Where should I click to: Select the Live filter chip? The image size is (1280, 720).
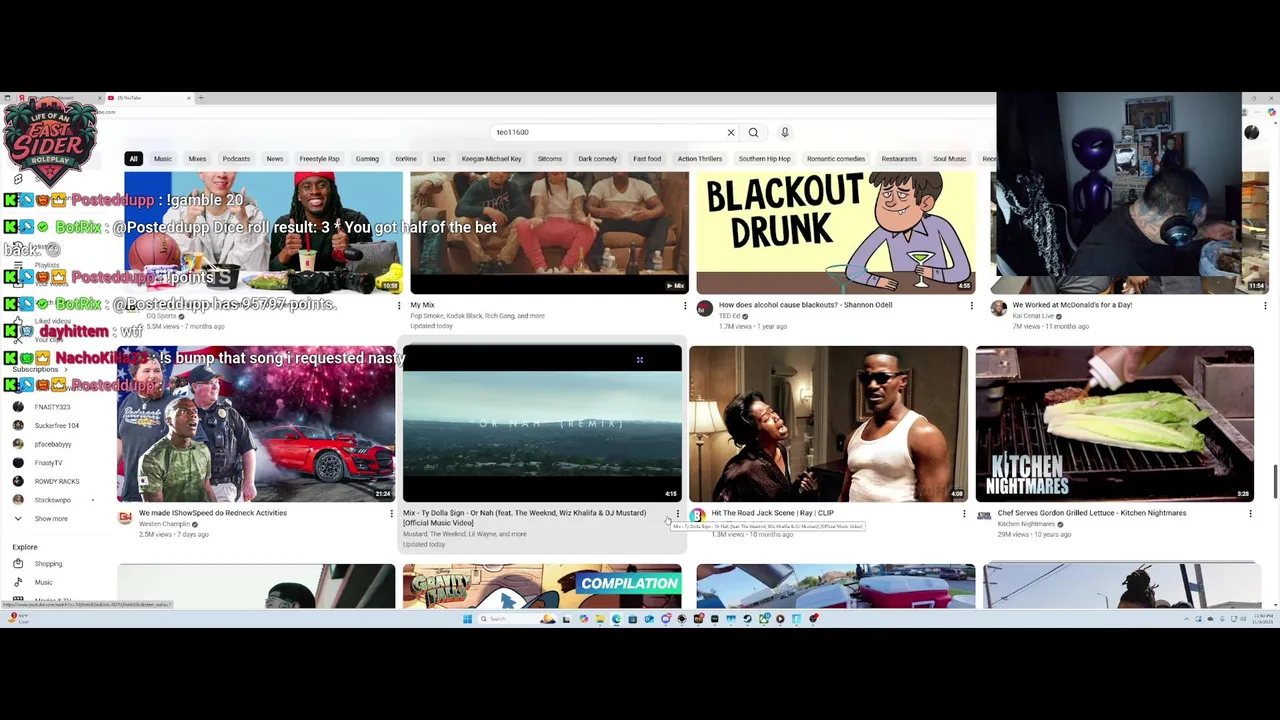439,159
